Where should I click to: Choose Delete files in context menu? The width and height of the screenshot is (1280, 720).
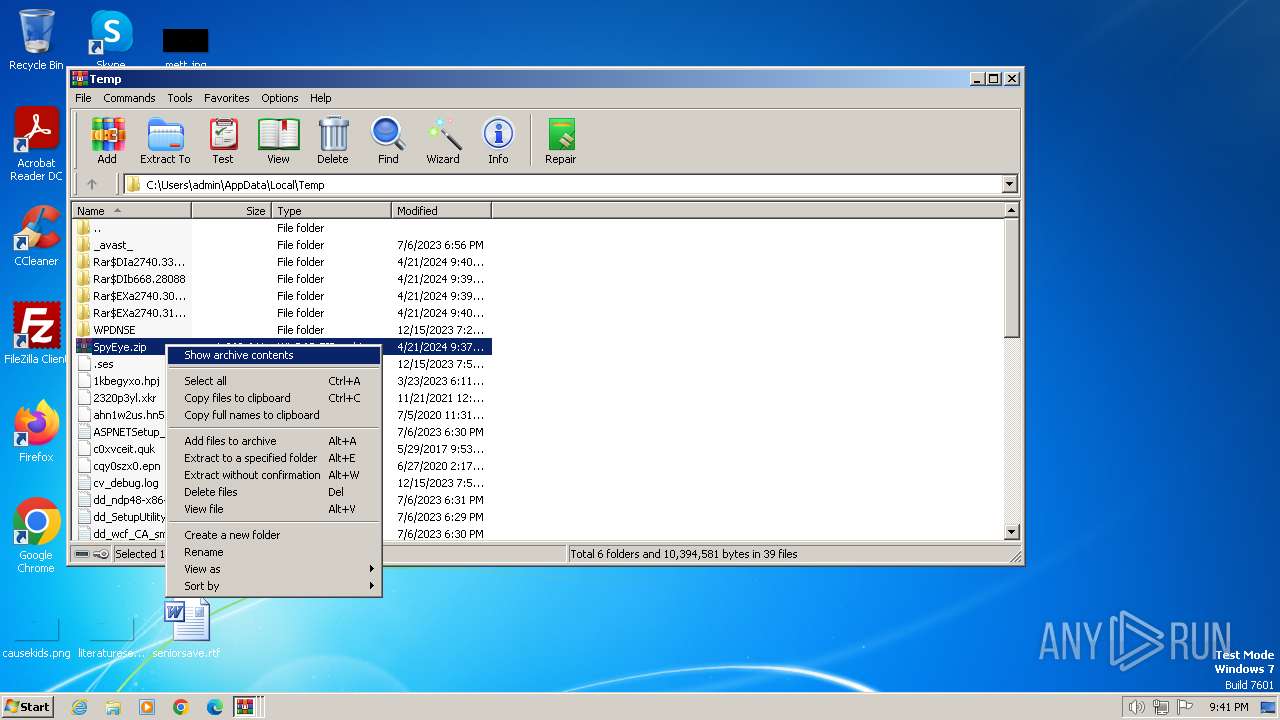coord(273,492)
